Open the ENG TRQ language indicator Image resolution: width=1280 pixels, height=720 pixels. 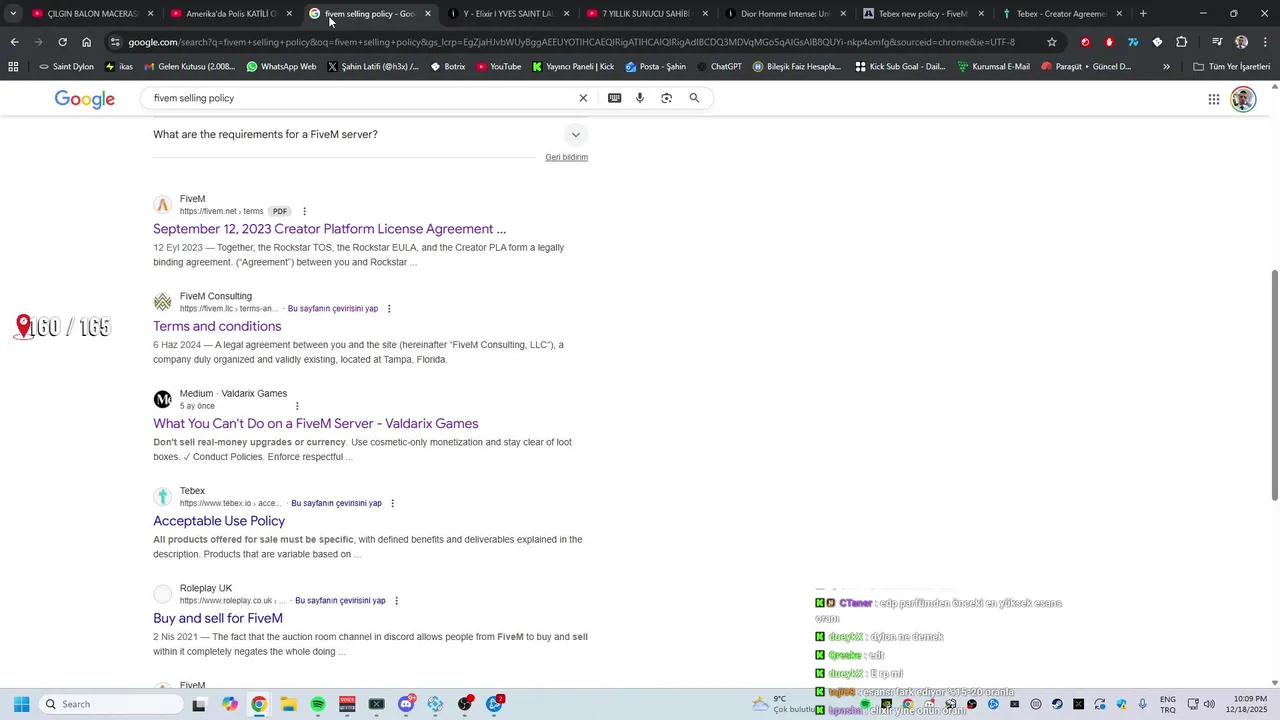click(1168, 704)
